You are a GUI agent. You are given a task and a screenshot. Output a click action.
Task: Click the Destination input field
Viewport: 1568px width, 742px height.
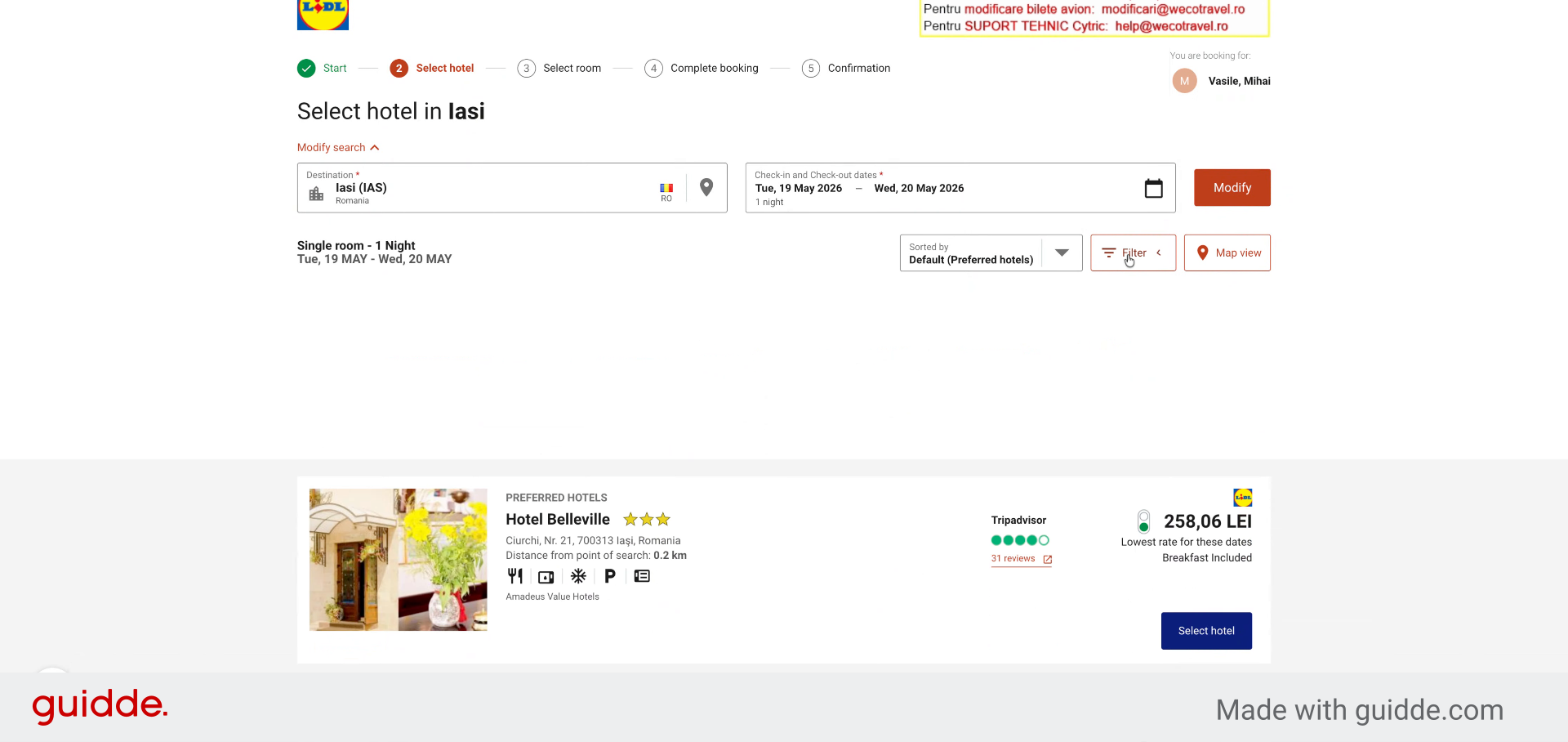(x=512, y=188)
